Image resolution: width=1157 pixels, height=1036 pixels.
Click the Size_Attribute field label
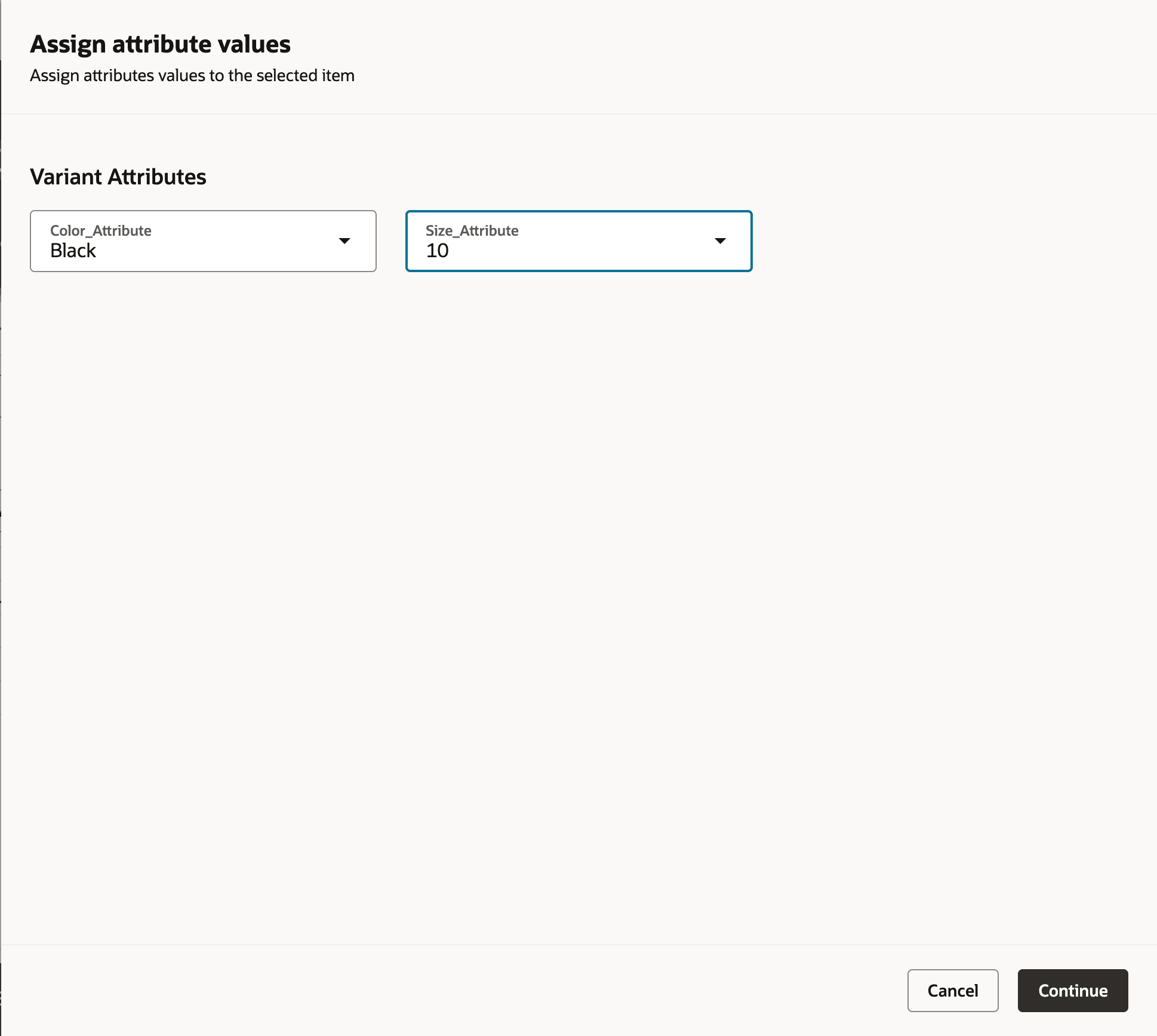pos(472,230)
